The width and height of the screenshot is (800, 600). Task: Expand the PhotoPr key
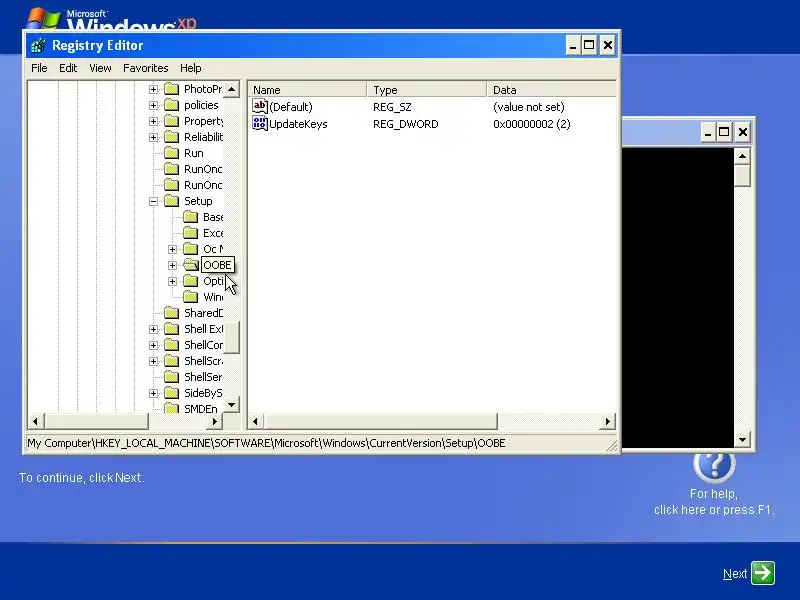pyautogui.click(x=153, y=89)
